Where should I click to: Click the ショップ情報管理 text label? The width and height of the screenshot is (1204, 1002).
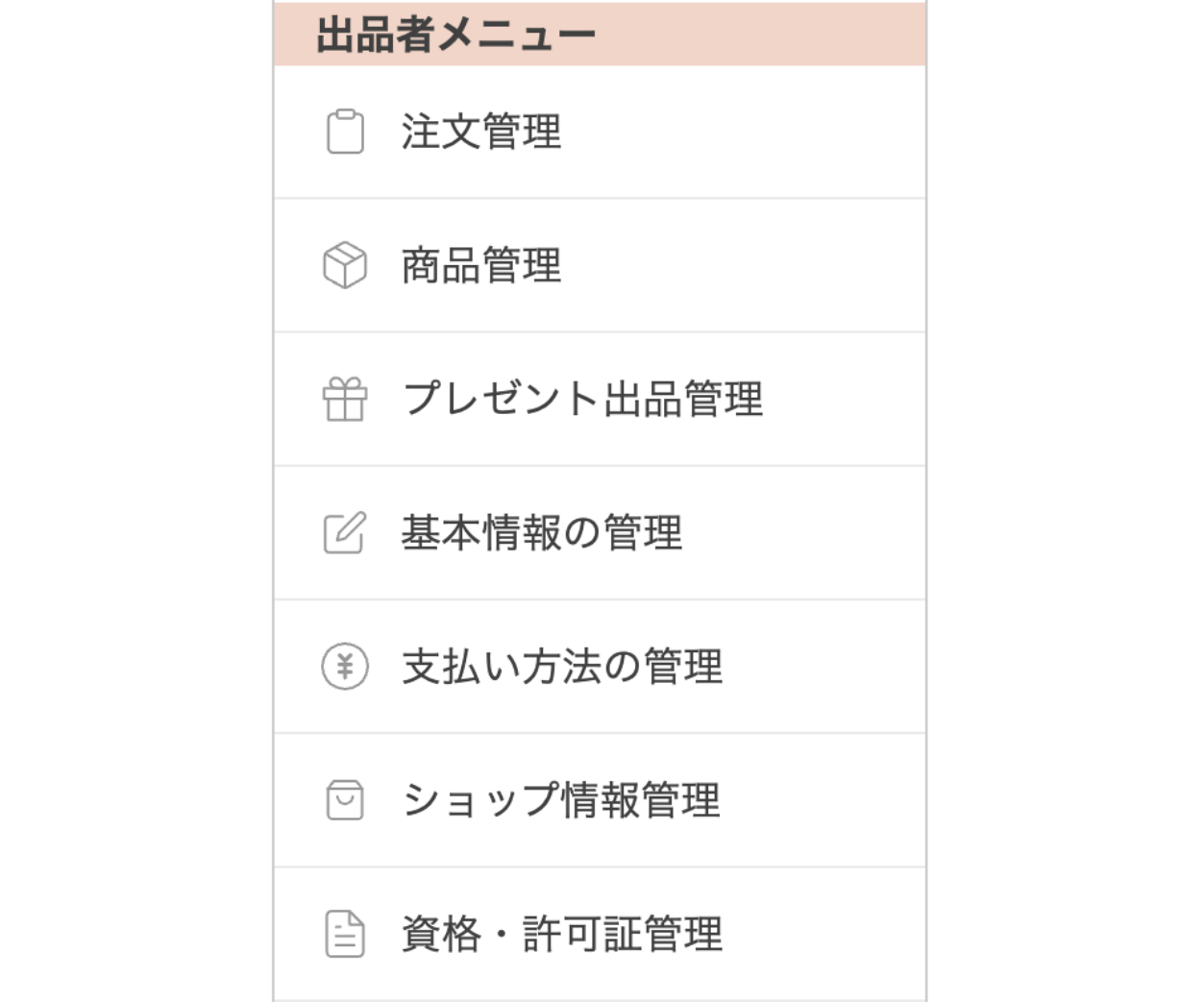click(562, 798)
